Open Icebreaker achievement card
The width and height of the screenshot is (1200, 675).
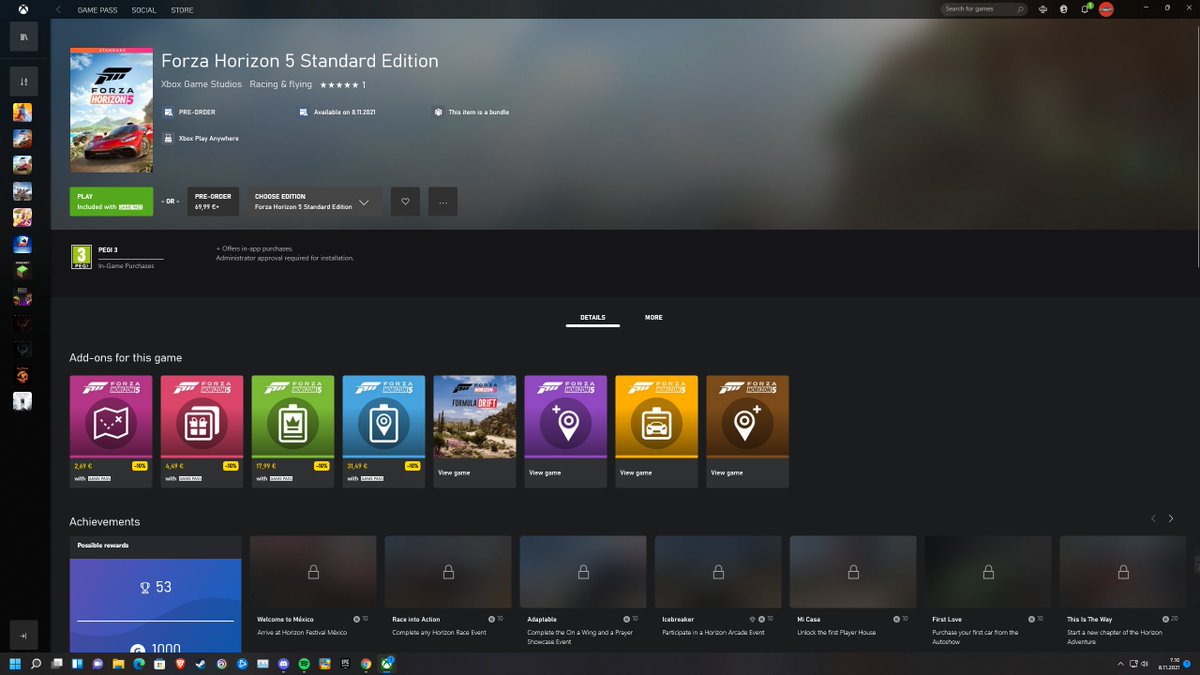pos(718,594)
